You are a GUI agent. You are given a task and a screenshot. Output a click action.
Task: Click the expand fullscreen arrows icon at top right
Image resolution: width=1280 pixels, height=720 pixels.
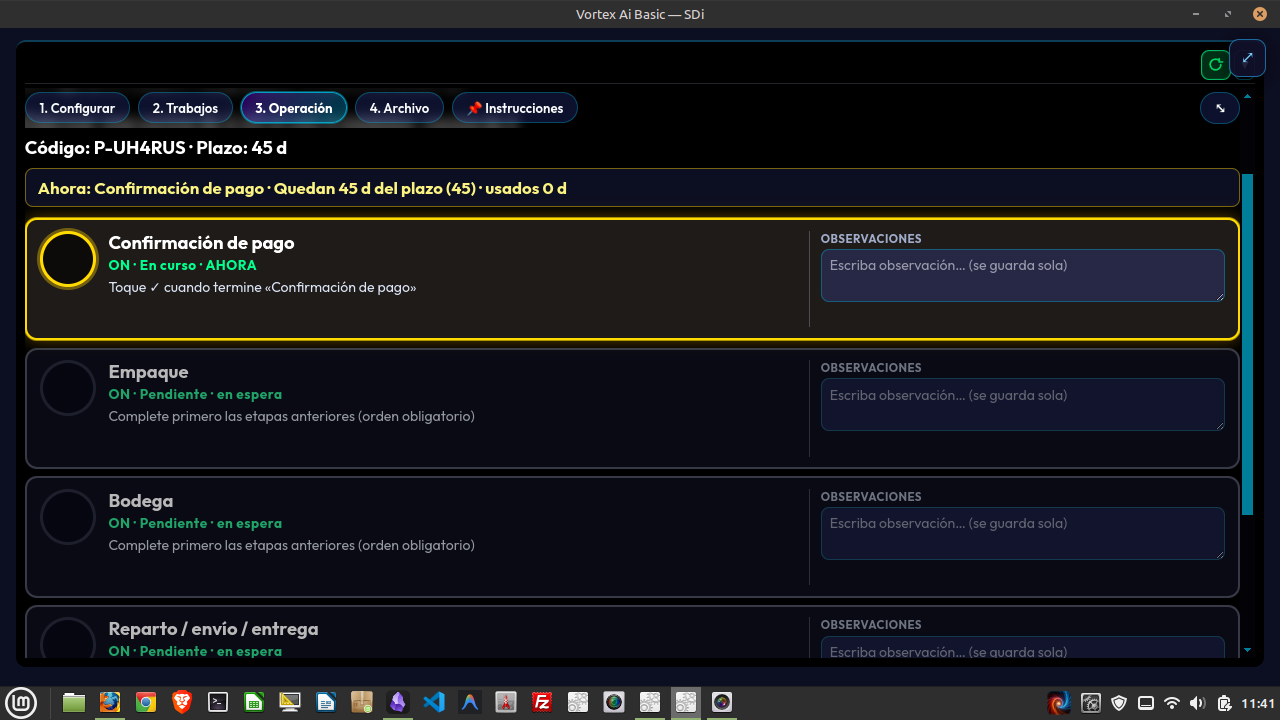coord(1247,58)
